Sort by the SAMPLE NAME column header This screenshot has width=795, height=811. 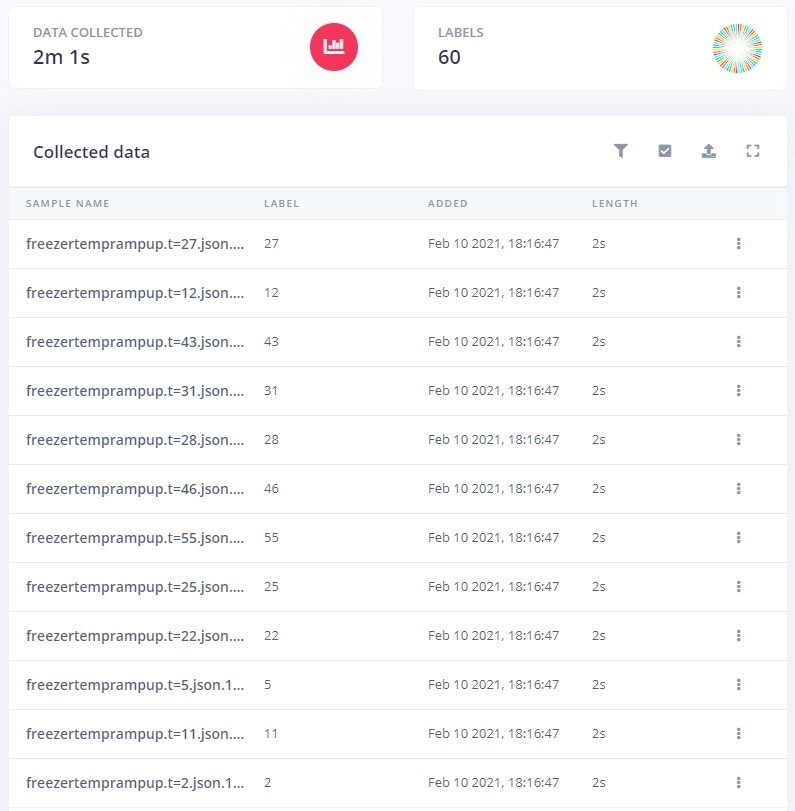point(67,203)
